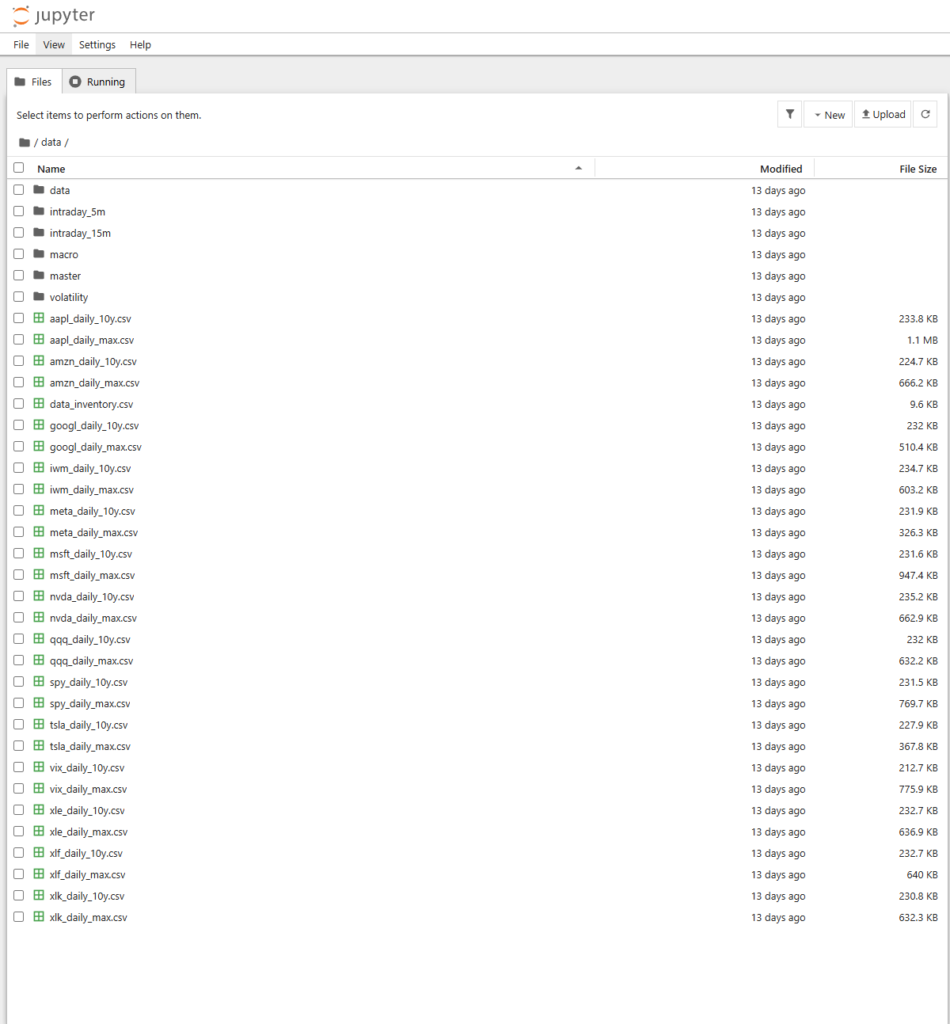Click the tsla_daily_10y.csv spreadsheet icon
Image resolution: width=950 pixels, height=1024 pixels.
coord(39,724)
